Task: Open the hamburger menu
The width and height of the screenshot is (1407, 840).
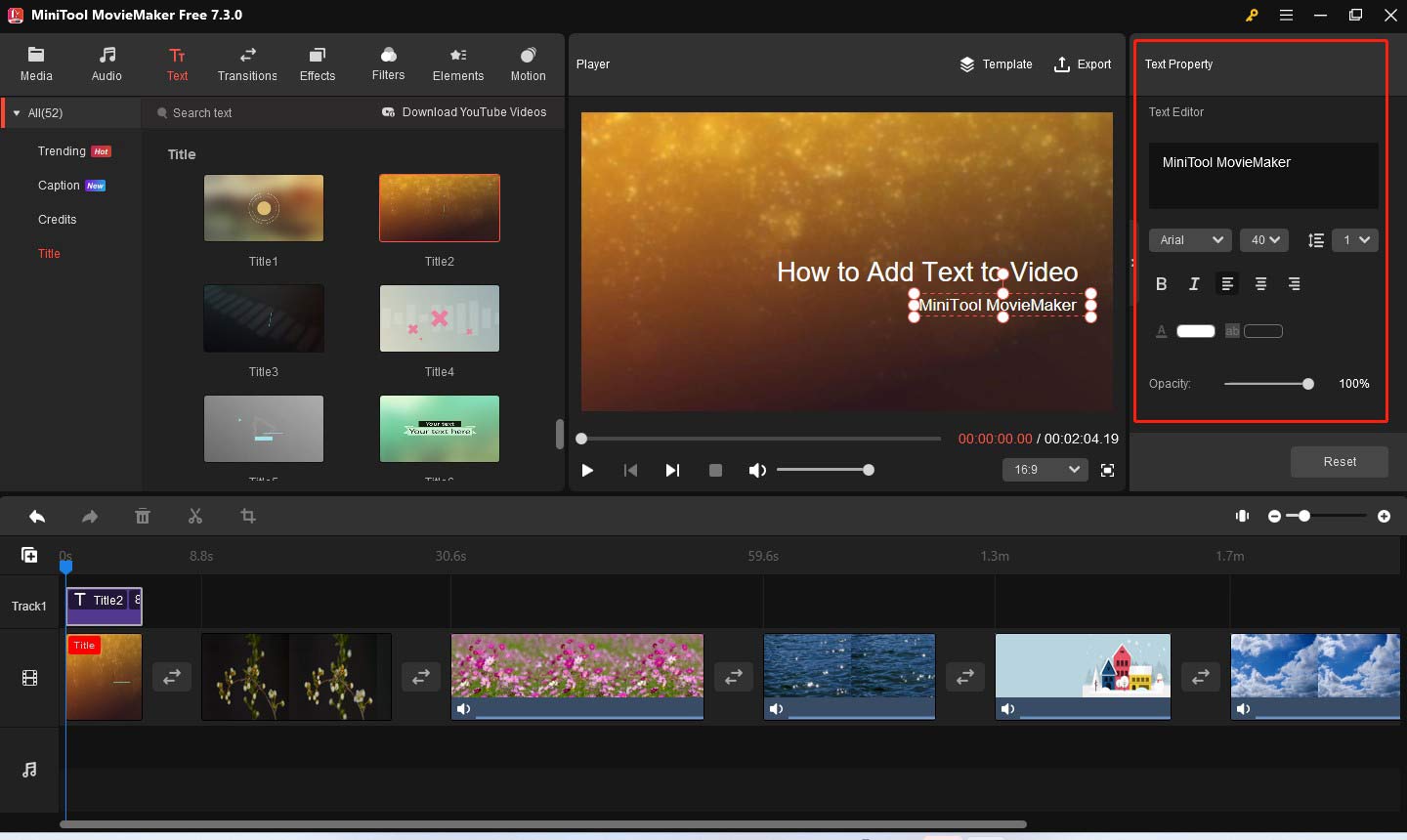Action: coord(1286,15)
